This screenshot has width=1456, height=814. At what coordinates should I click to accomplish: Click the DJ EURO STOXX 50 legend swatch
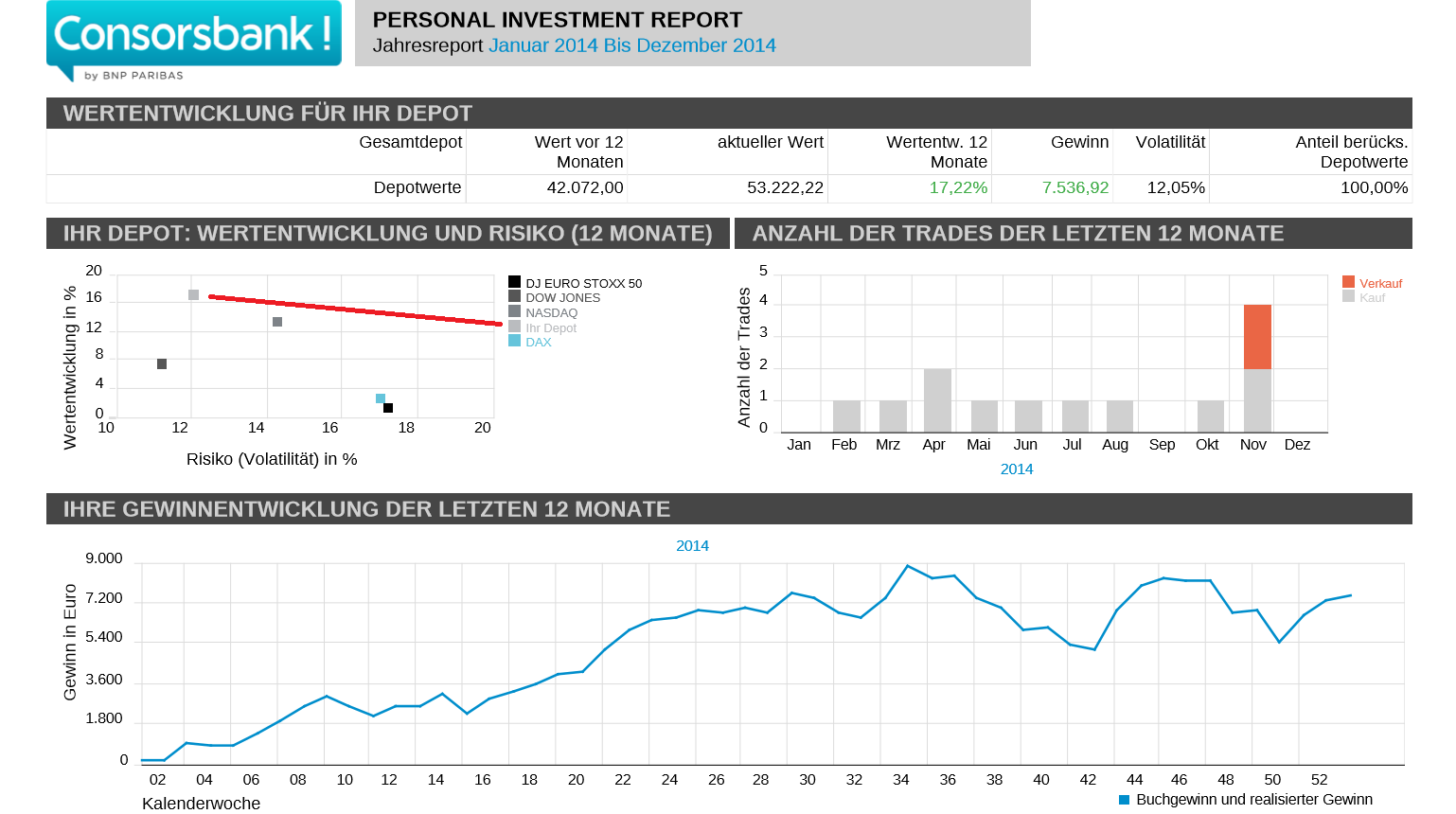(514, 282)
